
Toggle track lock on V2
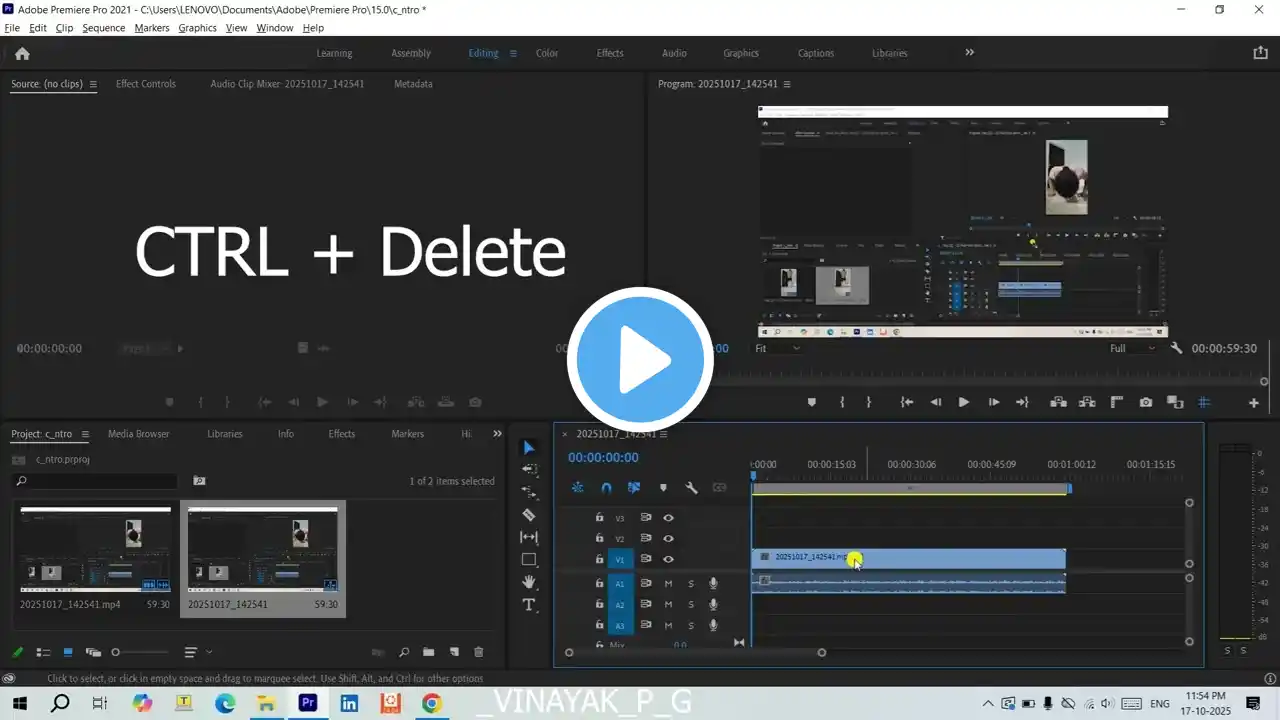pyautogui.click(x=599, y=539)
